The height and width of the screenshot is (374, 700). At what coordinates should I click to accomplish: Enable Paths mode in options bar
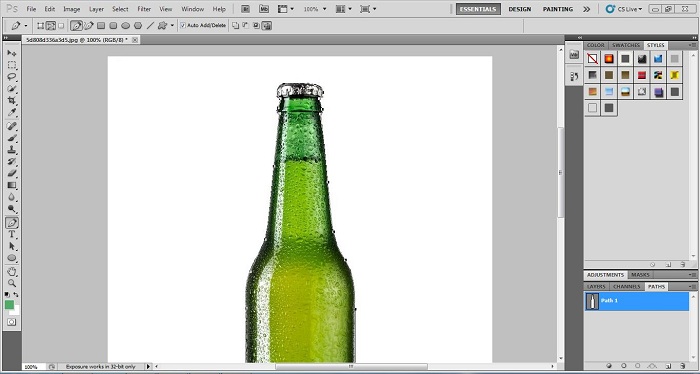(x=50, y=25)
